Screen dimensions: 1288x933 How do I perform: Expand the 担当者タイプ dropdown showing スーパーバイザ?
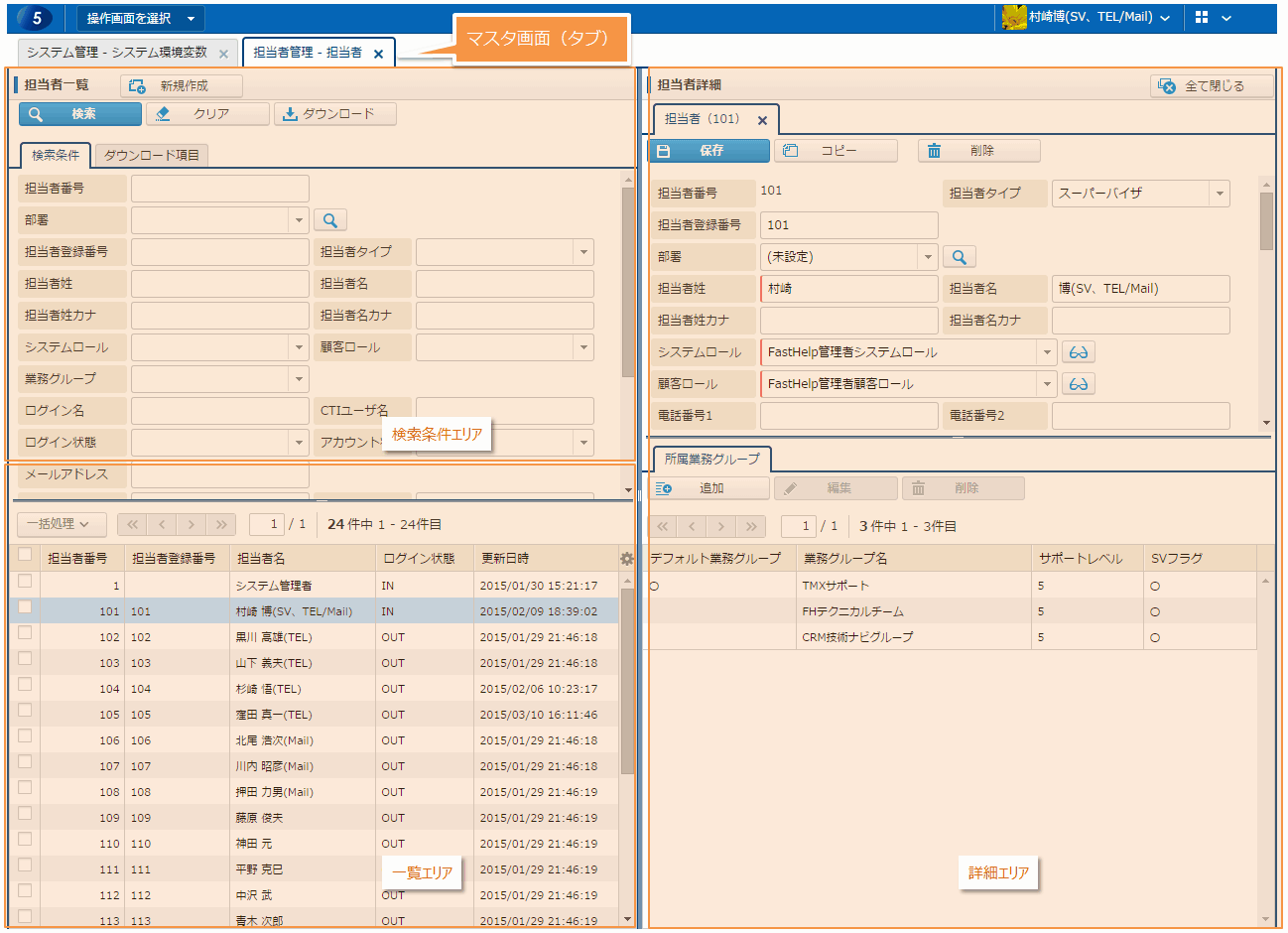click(x=1220, y=194)
